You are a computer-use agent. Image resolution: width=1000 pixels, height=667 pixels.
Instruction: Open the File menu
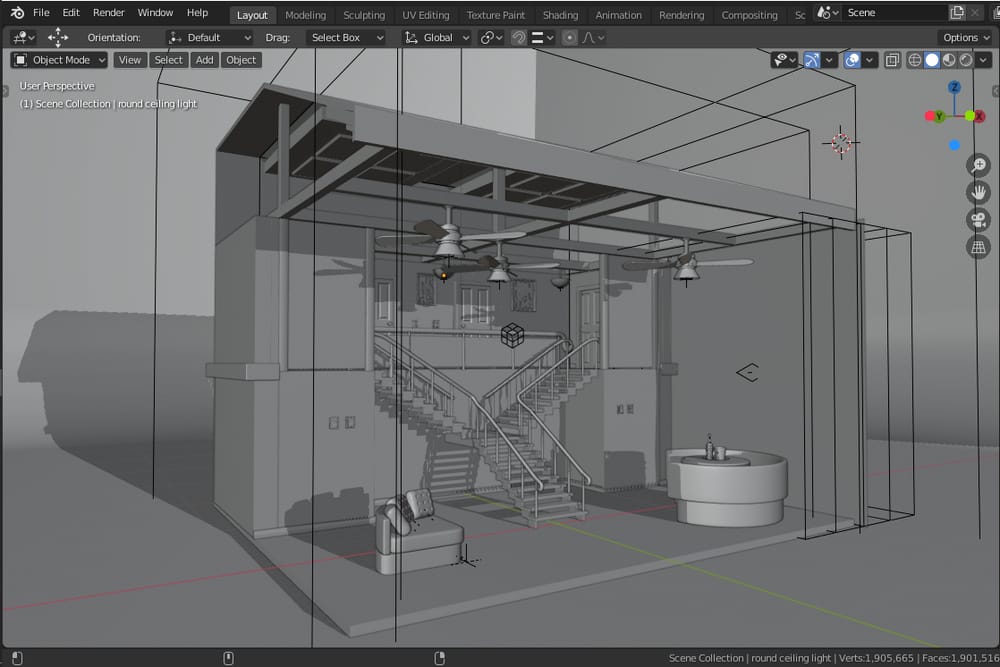(x=41, y=12)
